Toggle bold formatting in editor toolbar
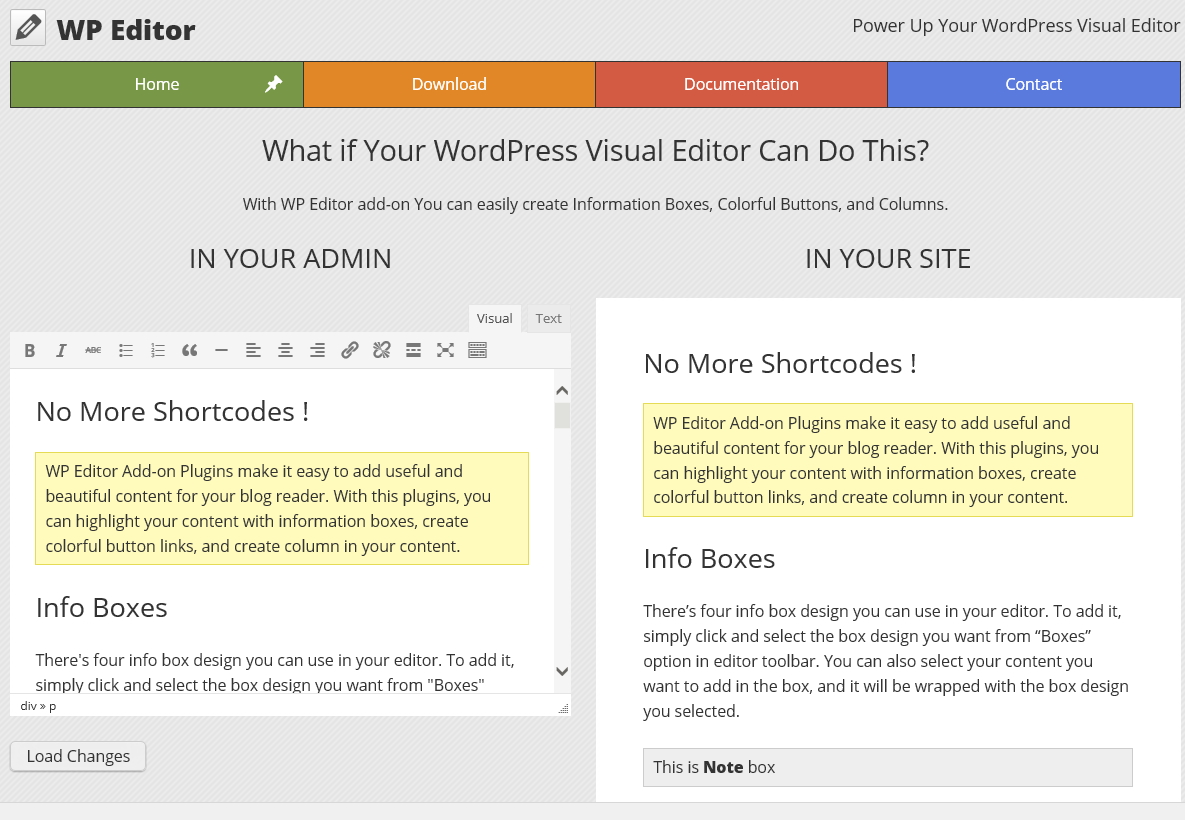This screenshot has height=820, width=1185. [29, 351]
